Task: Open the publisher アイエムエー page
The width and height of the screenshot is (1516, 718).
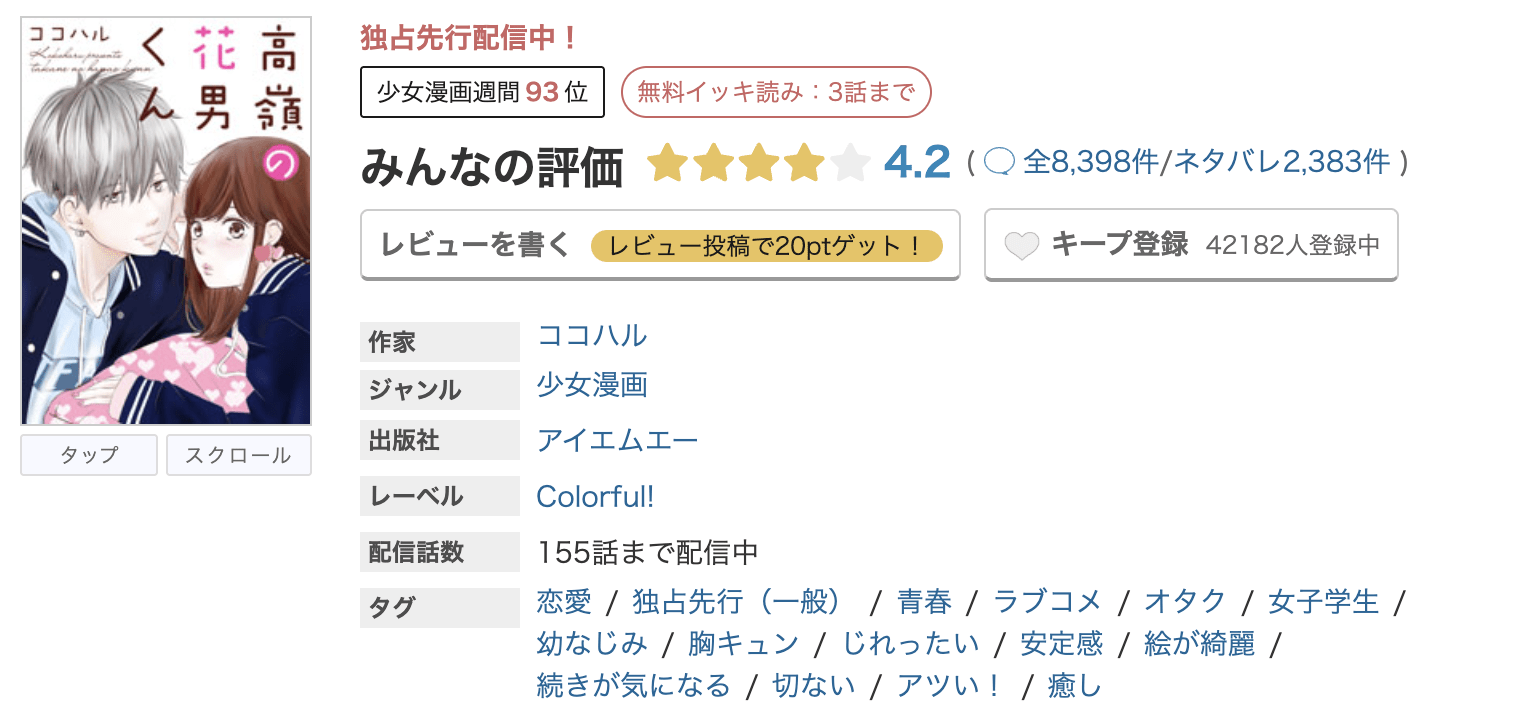Action: [x=617, y=440]
